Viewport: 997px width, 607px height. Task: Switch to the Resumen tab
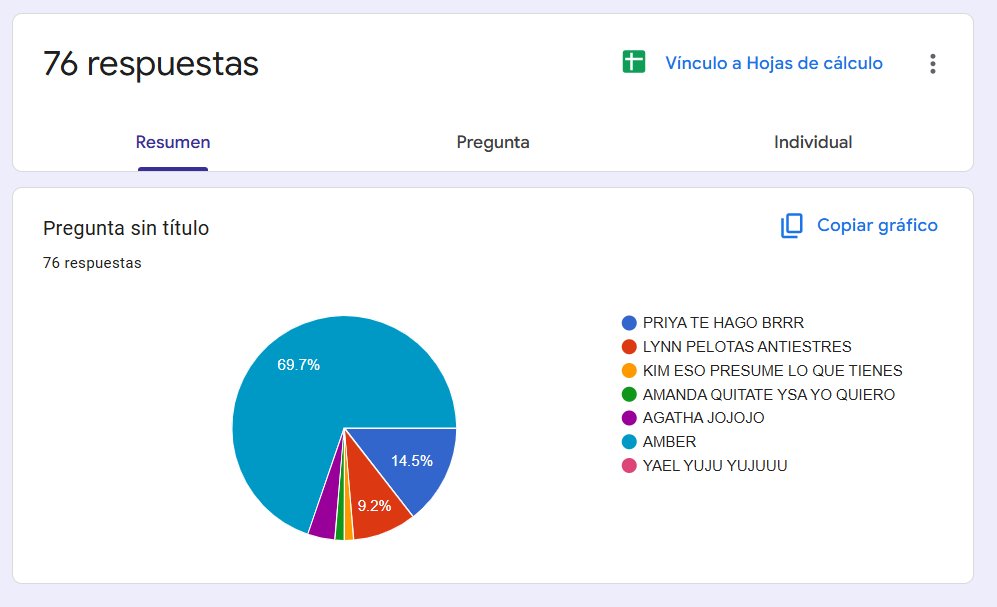(x=173, y=142)
